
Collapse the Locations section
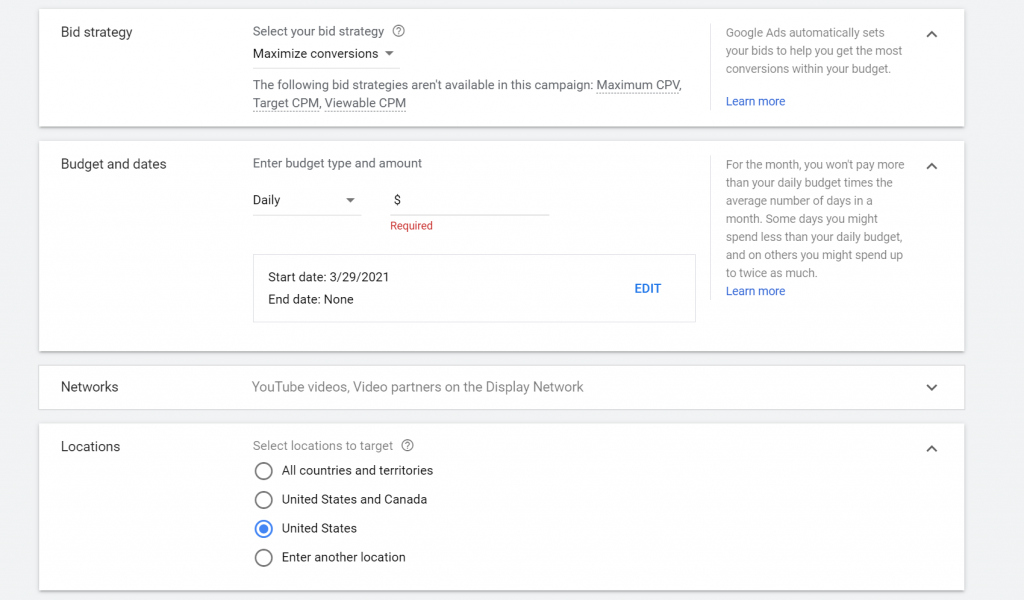tap(932, 449)
